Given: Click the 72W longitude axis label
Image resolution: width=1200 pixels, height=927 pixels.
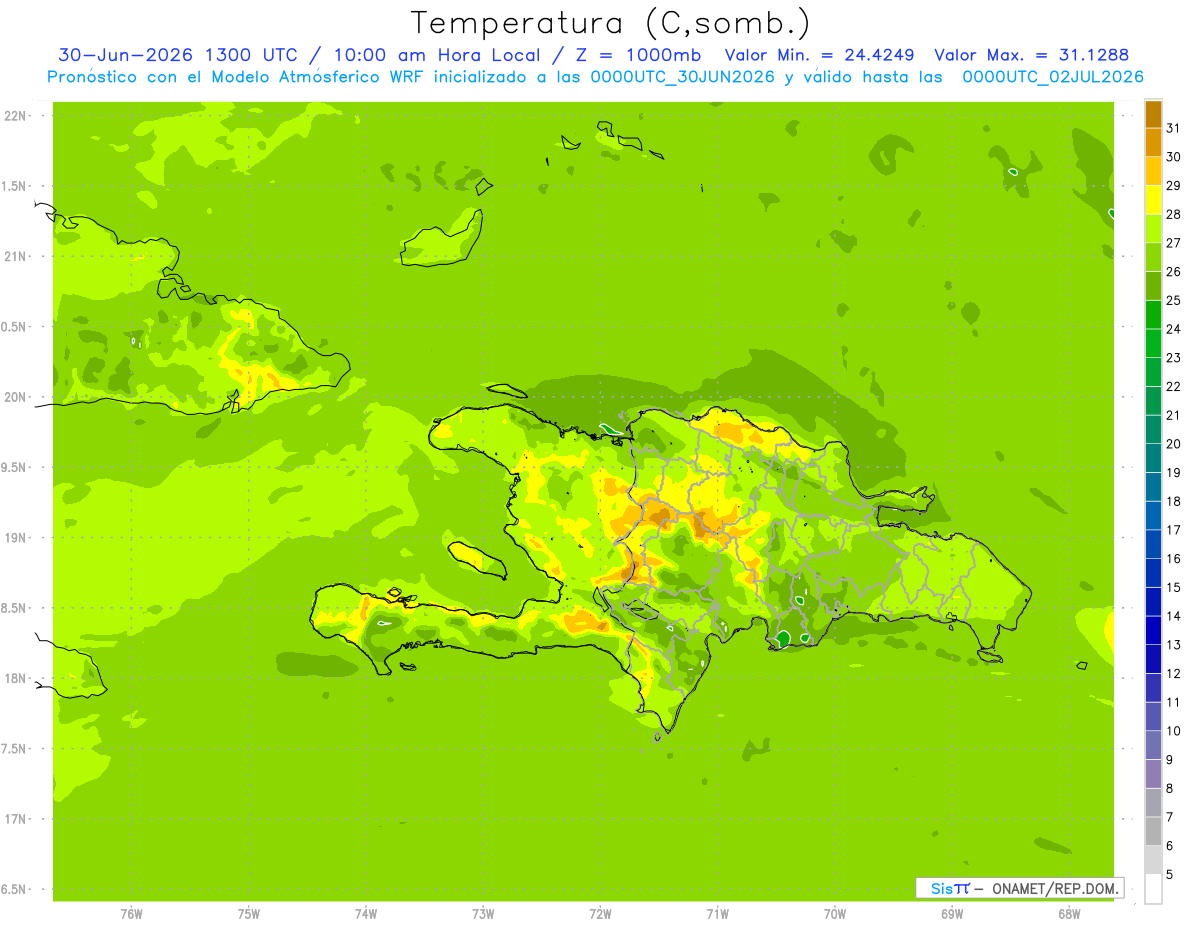Looking at the screenshot, I should pyautogui.click(x=601, y=913).
